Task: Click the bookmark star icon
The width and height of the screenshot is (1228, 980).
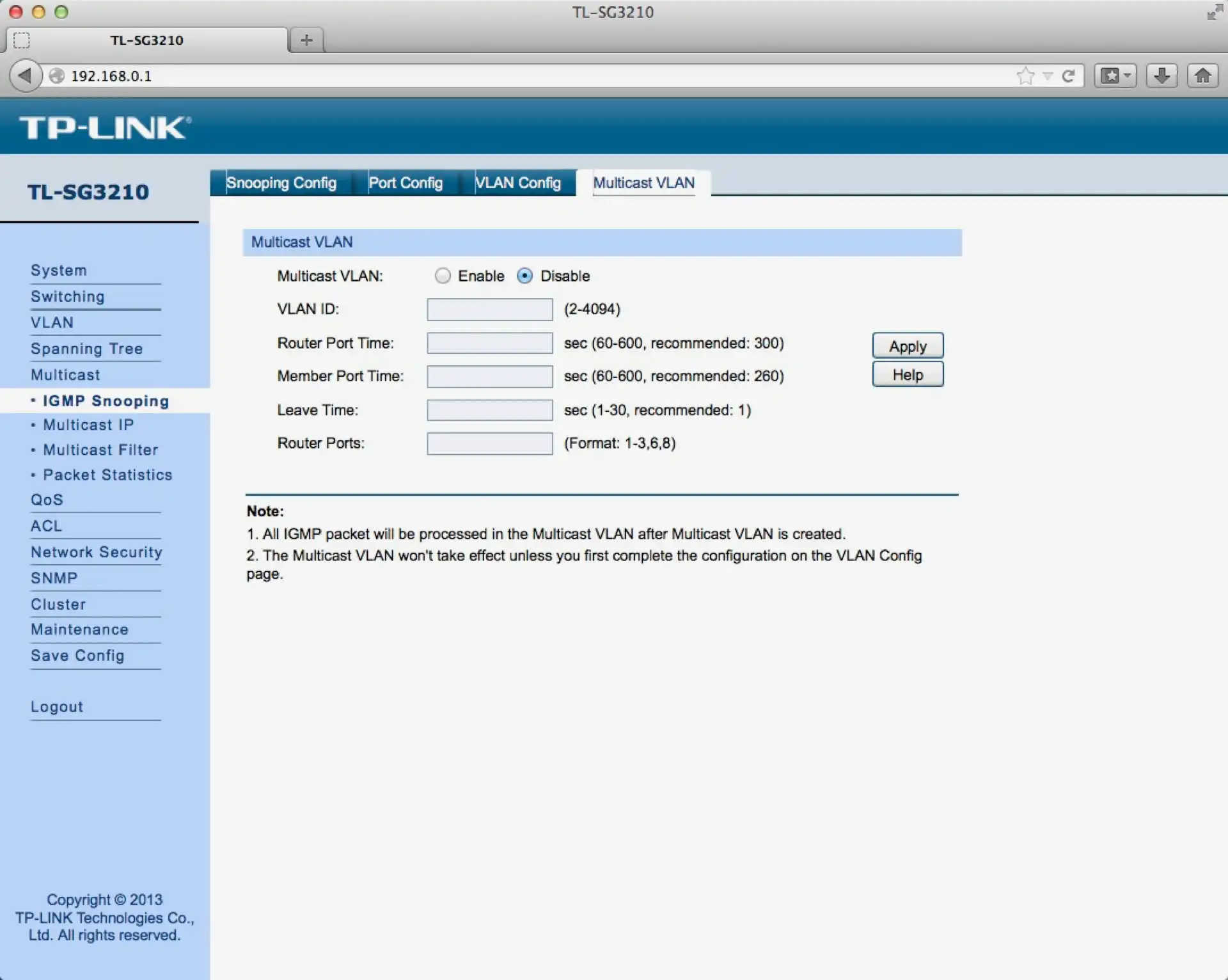Action: (1025, 76)
